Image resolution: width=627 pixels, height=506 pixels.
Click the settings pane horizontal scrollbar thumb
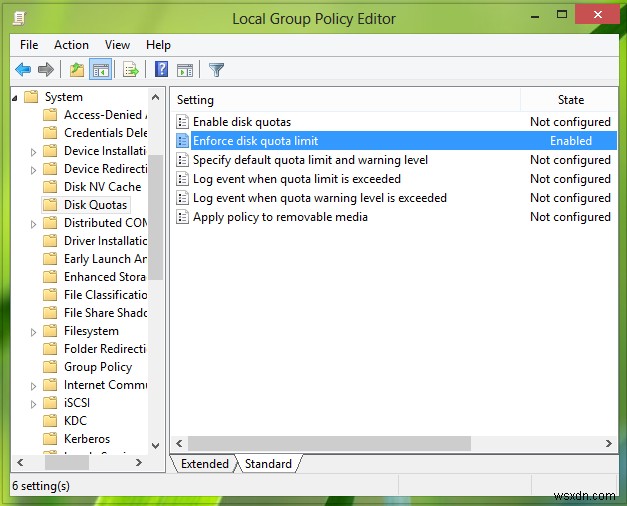(329, 444)
